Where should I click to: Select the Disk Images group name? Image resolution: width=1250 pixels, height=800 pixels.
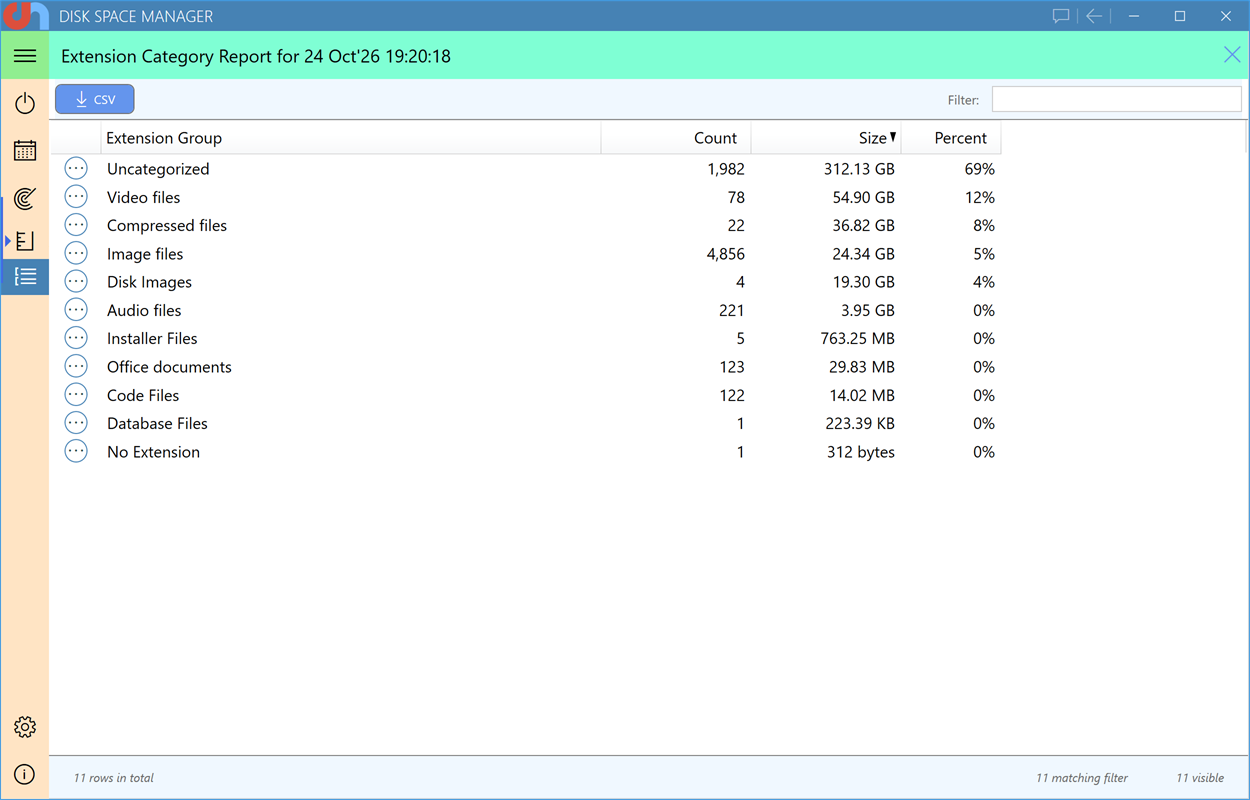coord(149,282)
